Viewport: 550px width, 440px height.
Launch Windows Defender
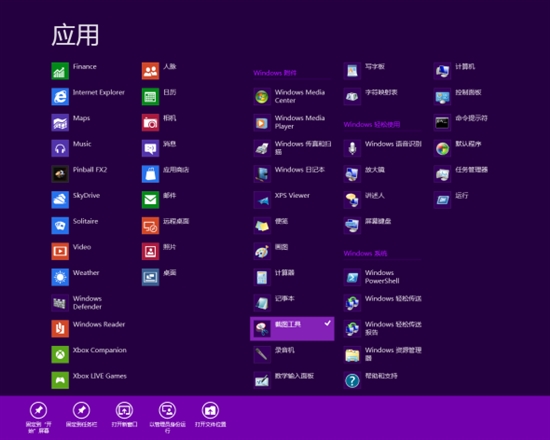(x=77, y=303)
